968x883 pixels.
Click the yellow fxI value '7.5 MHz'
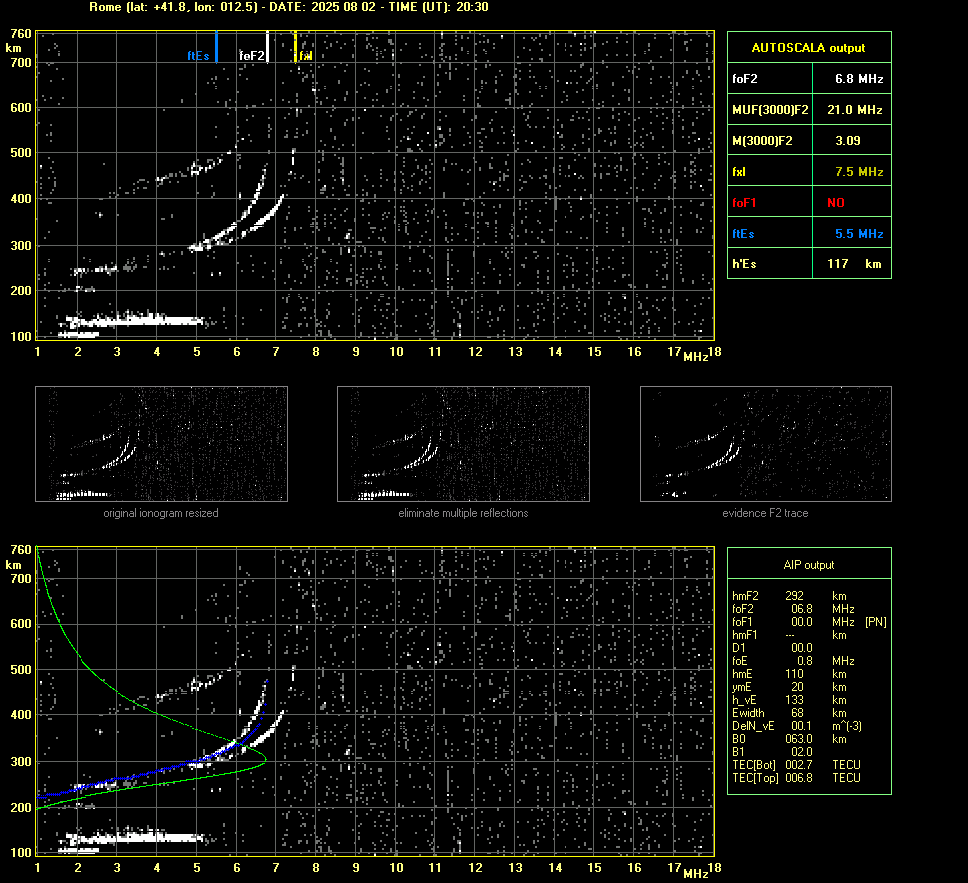tap(859, 172)
